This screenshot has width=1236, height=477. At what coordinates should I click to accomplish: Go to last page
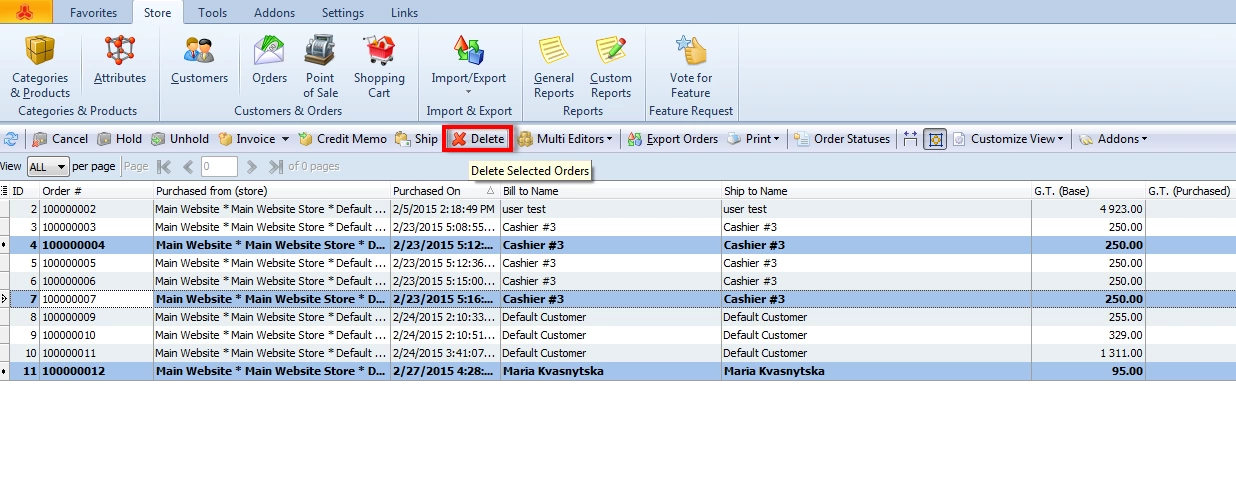276,167
